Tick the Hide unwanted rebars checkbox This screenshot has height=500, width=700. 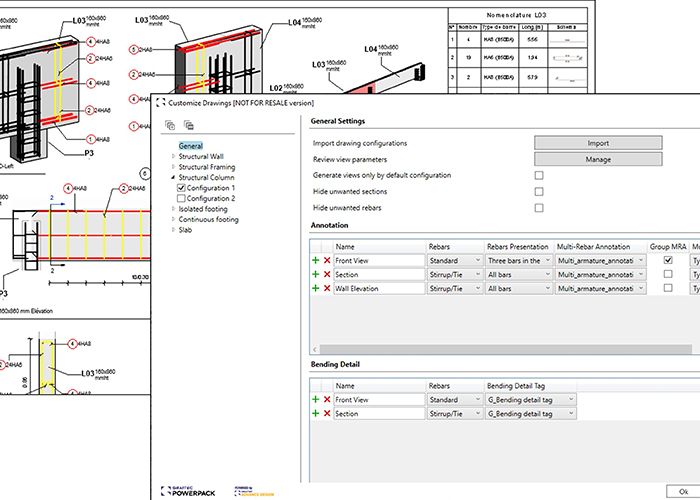point(539,208)
